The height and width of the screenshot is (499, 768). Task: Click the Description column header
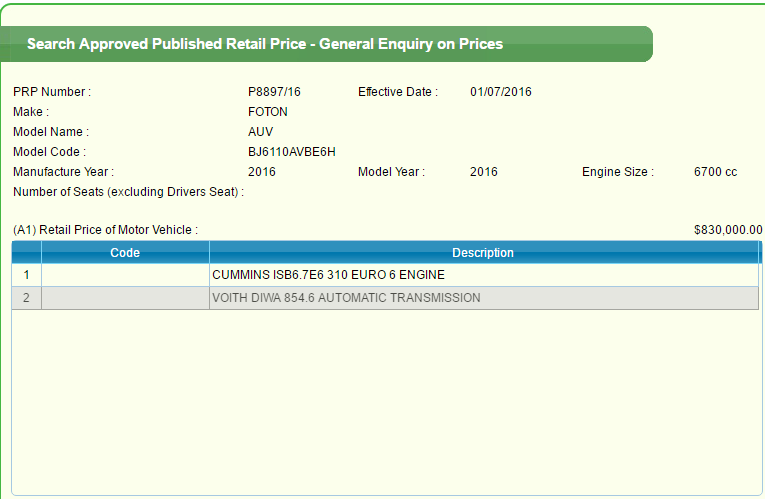point(483,253)
